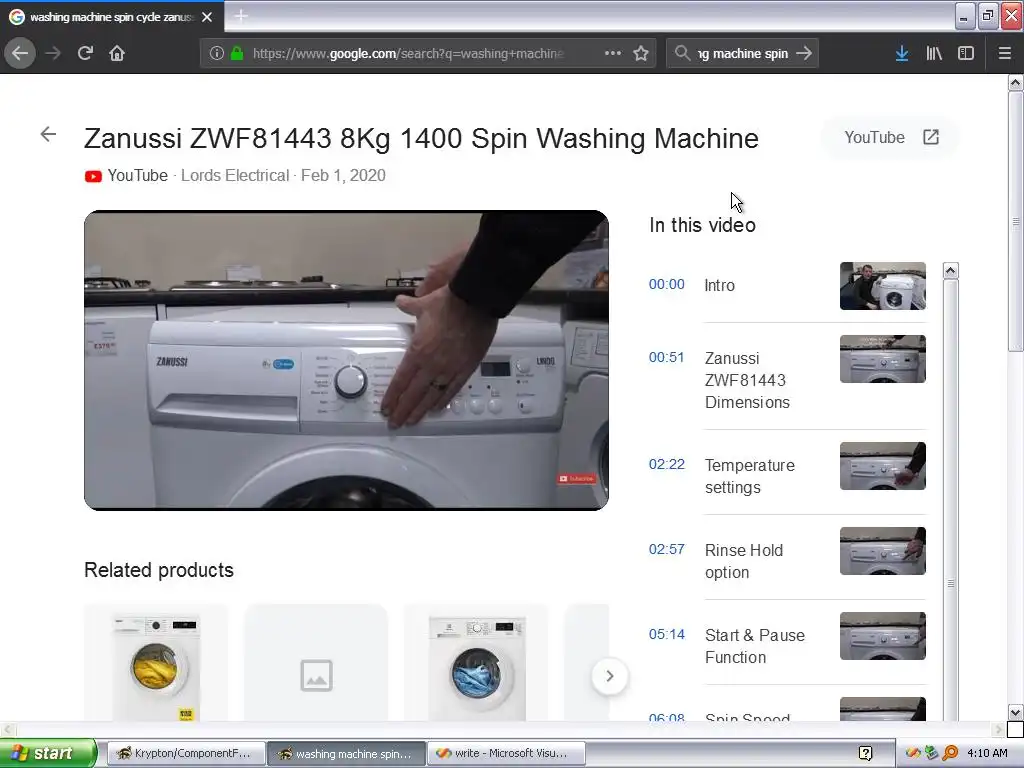Open the Temperature settings chapter thumbnail
The image size is (1024, 768).
point(883,466)
